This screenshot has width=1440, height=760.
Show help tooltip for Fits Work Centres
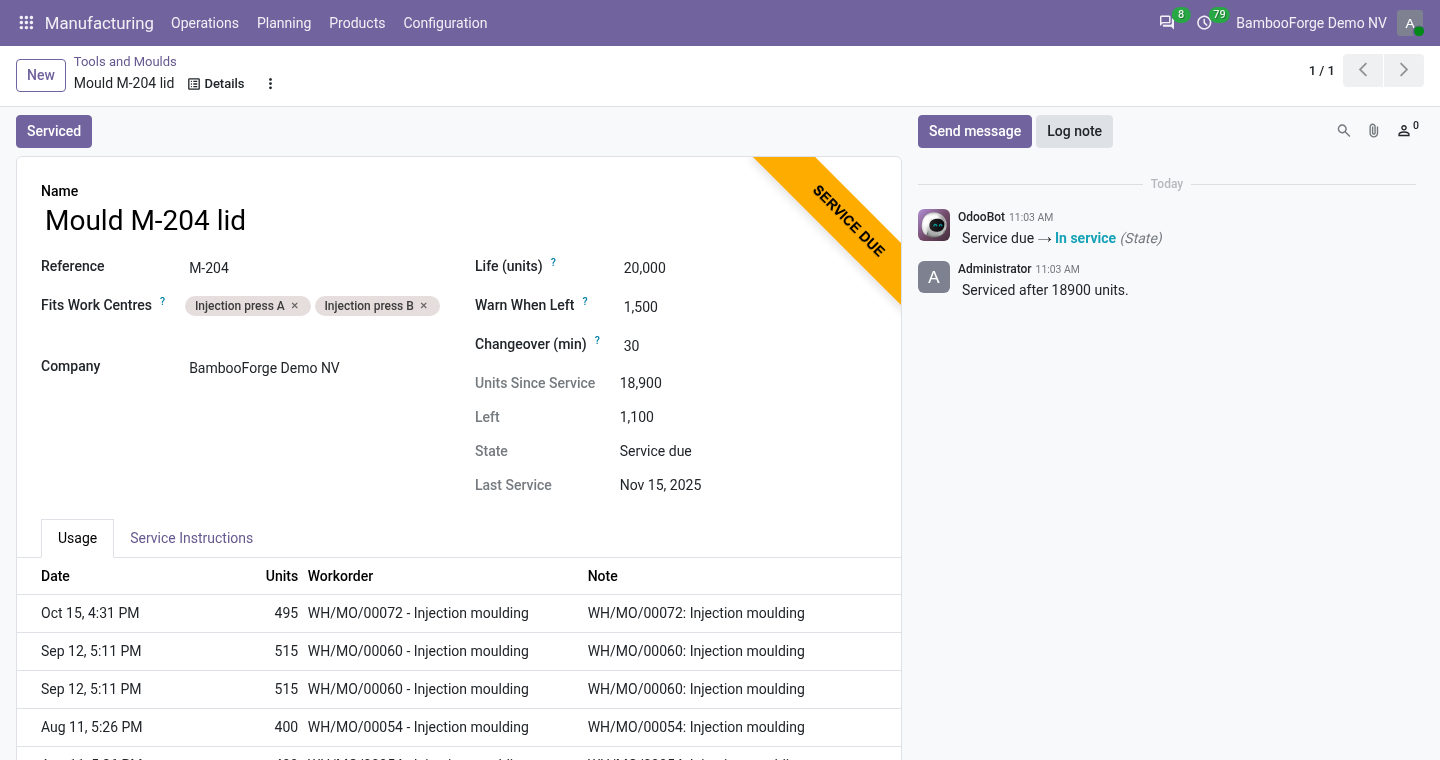(x=163, y=301)
